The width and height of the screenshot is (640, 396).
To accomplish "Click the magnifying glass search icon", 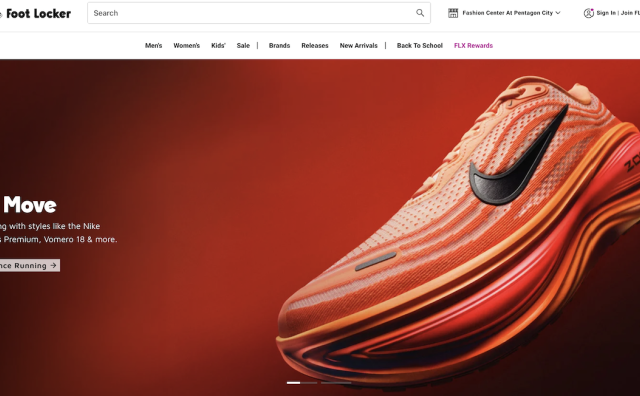I will [420, 13].
